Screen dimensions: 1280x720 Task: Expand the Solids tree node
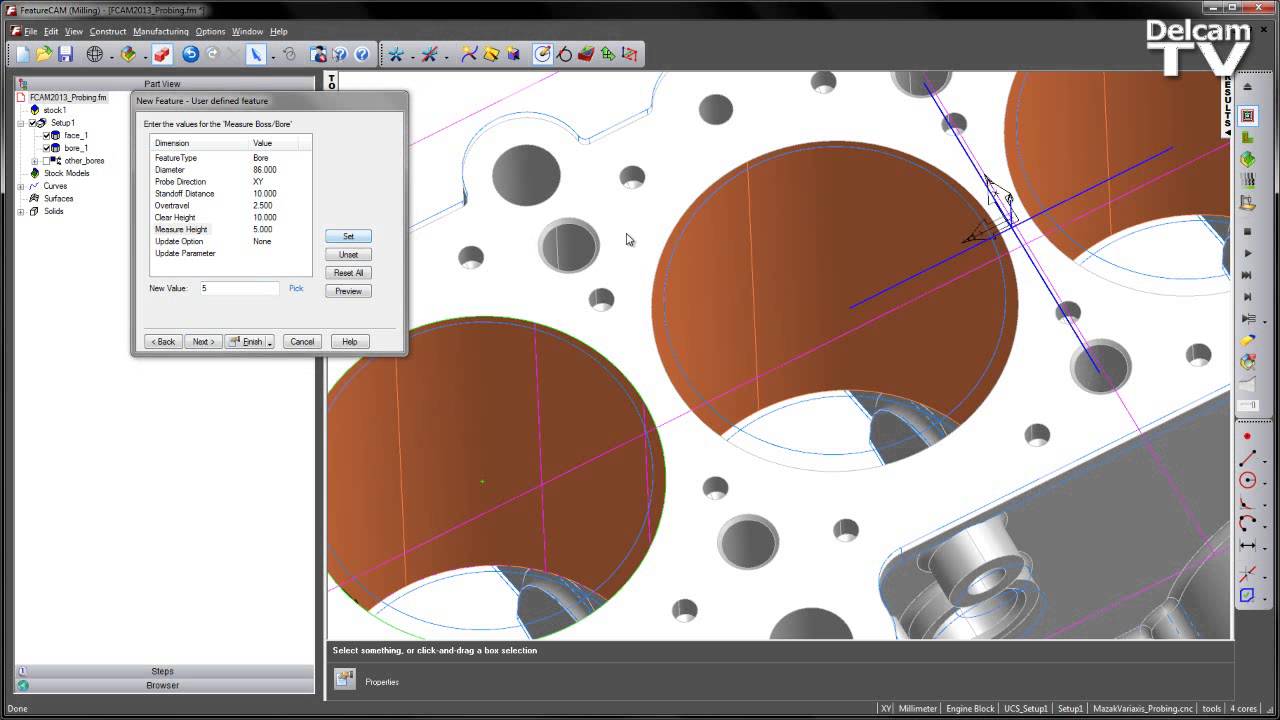(21, 212)
